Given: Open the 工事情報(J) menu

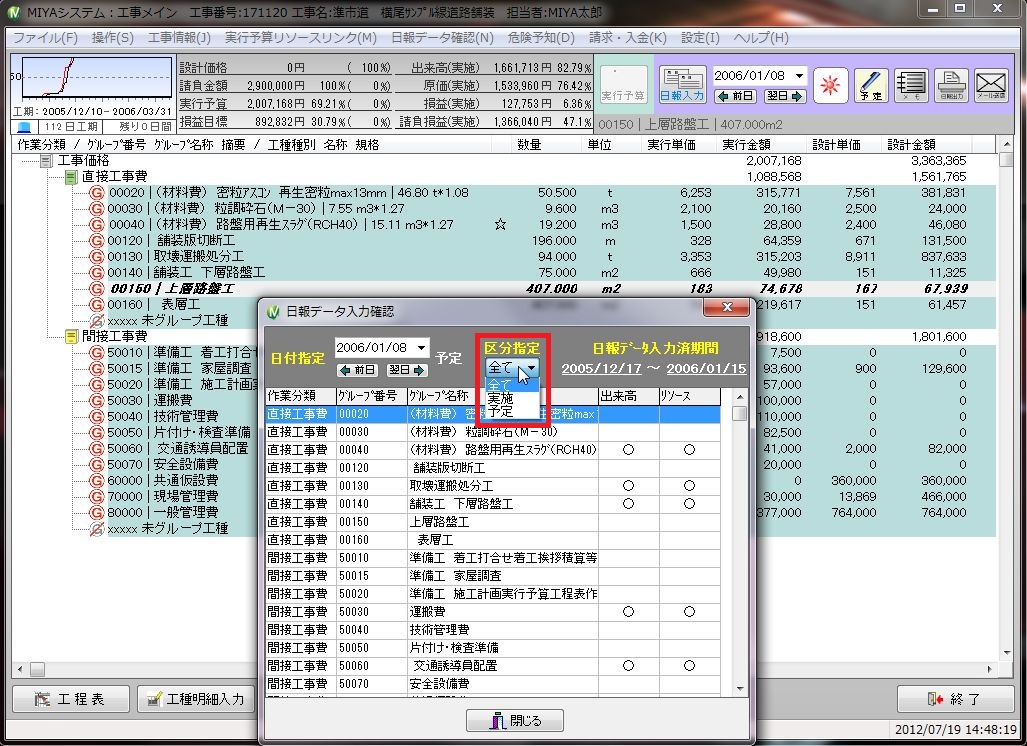Looking at the screenshot, I should [x=179, y=38].
